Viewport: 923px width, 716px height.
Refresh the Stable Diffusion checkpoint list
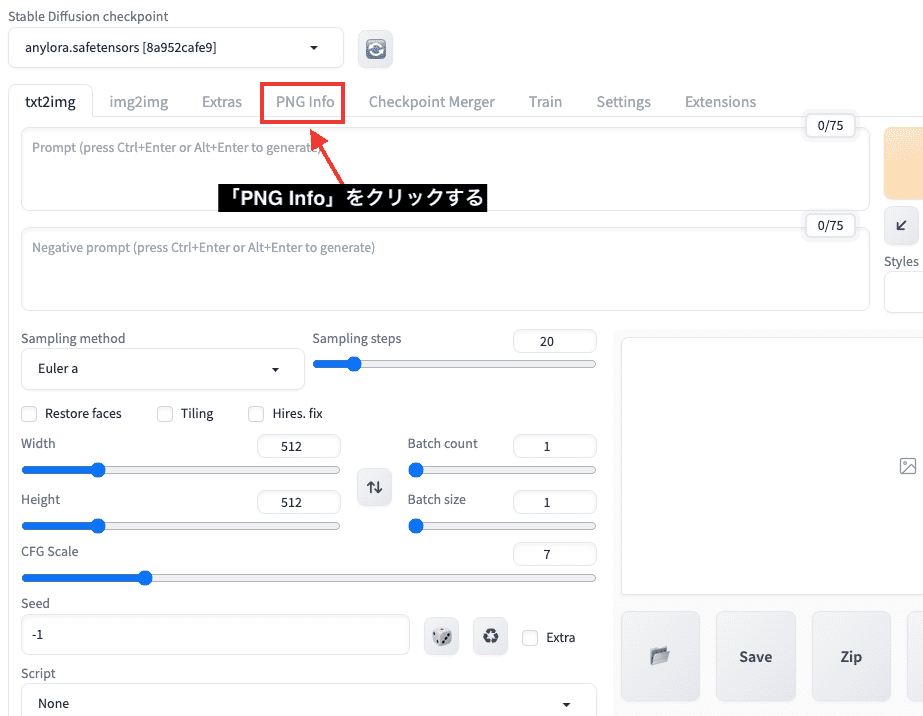tap(375, 47)
